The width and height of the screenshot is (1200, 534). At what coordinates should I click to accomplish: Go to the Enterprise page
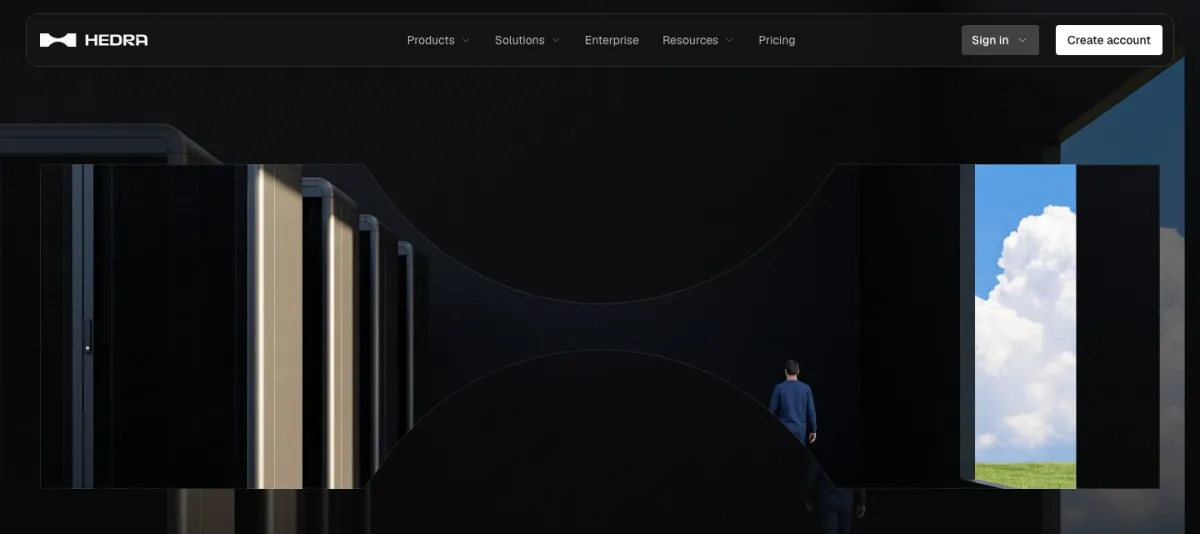[612, 40]
